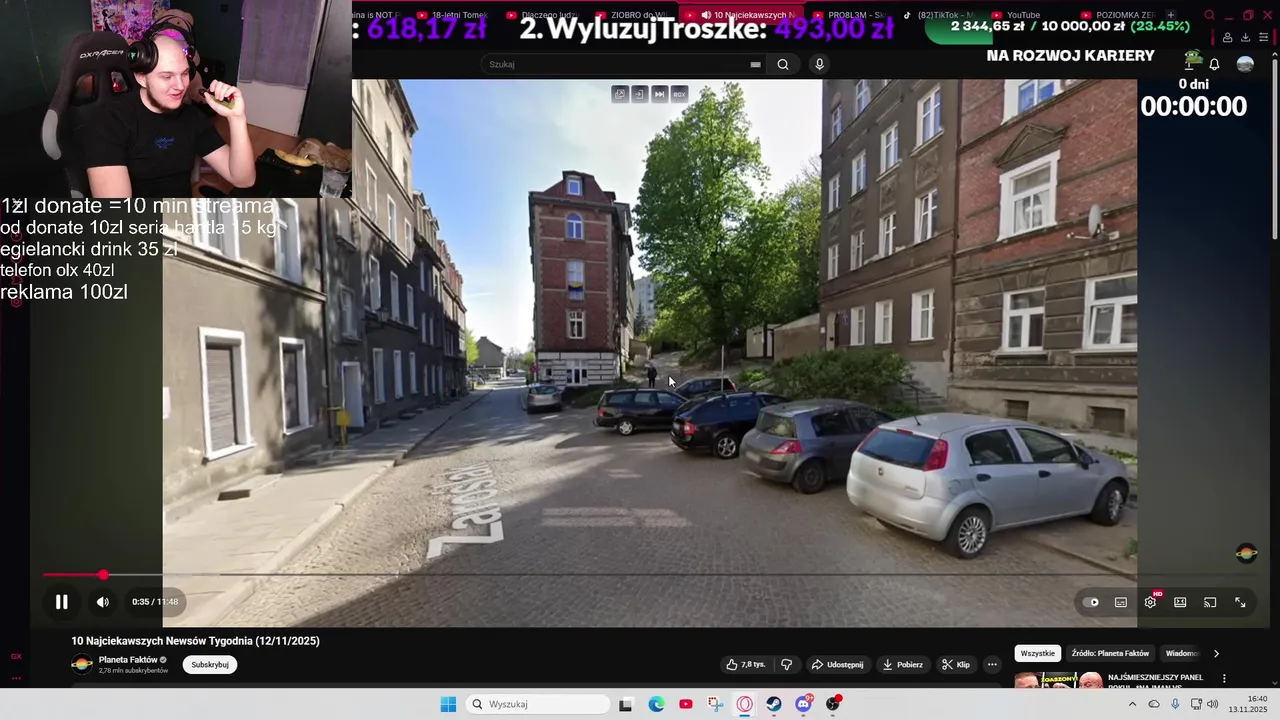
Task: Toggle subtitles in the video player
Action: click(x=1121, y=602)
